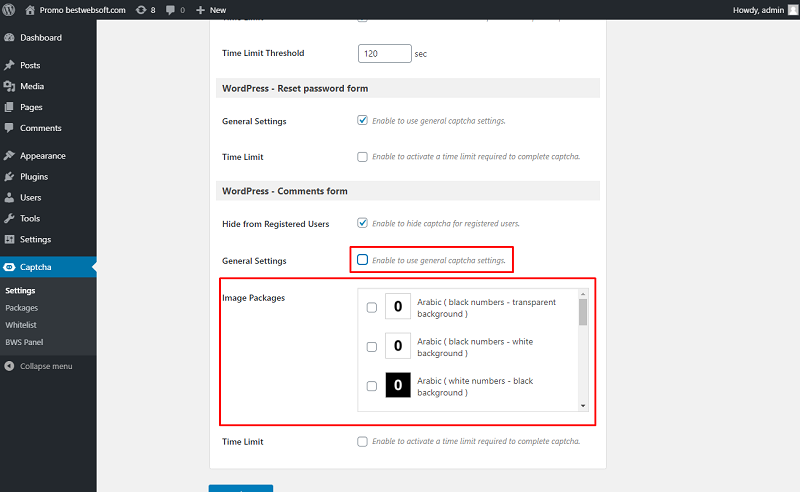Click the 'WordPress - Comments form' heading
The image size is (800, 492).
[285, 191]
